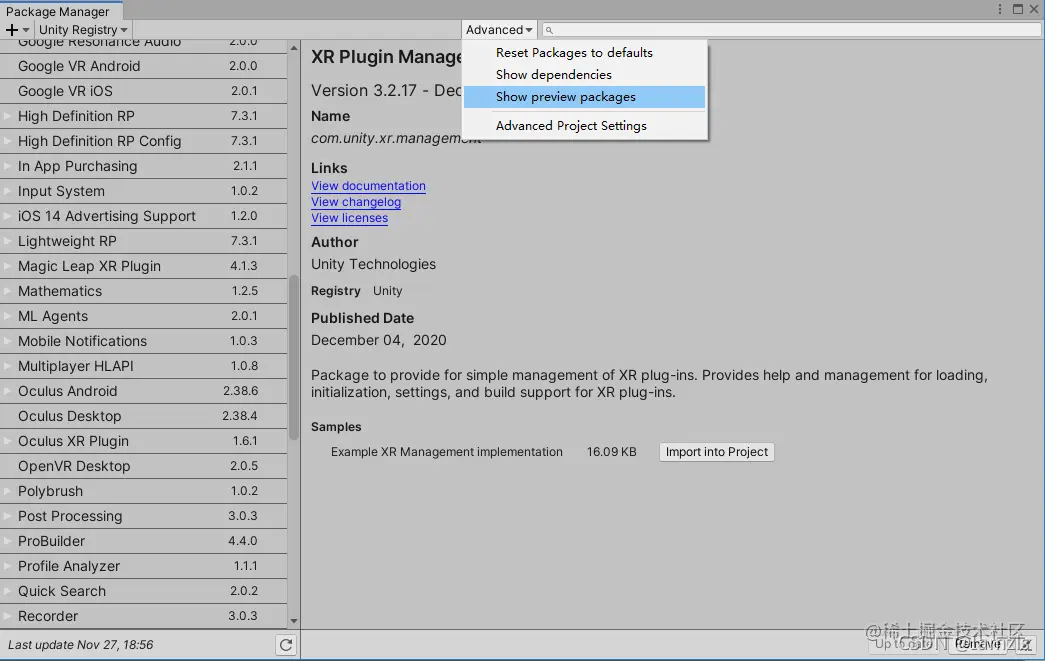This screenshot has height=661, width=1045.
Task: Expand In App Purchasing versions
Action: [x=7, y=167]
